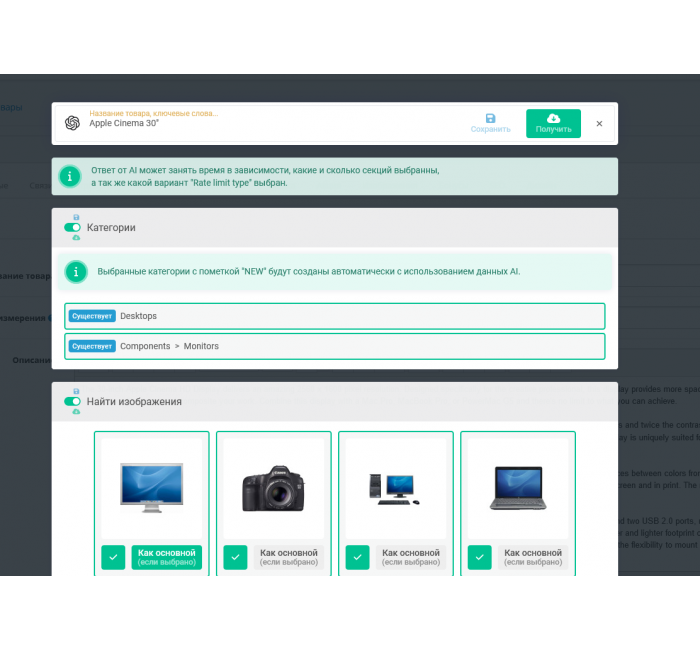The height and width of the screenshot is (650, 700).
Task: Select the Components > Monitors category row
Action: click(334, 346)
